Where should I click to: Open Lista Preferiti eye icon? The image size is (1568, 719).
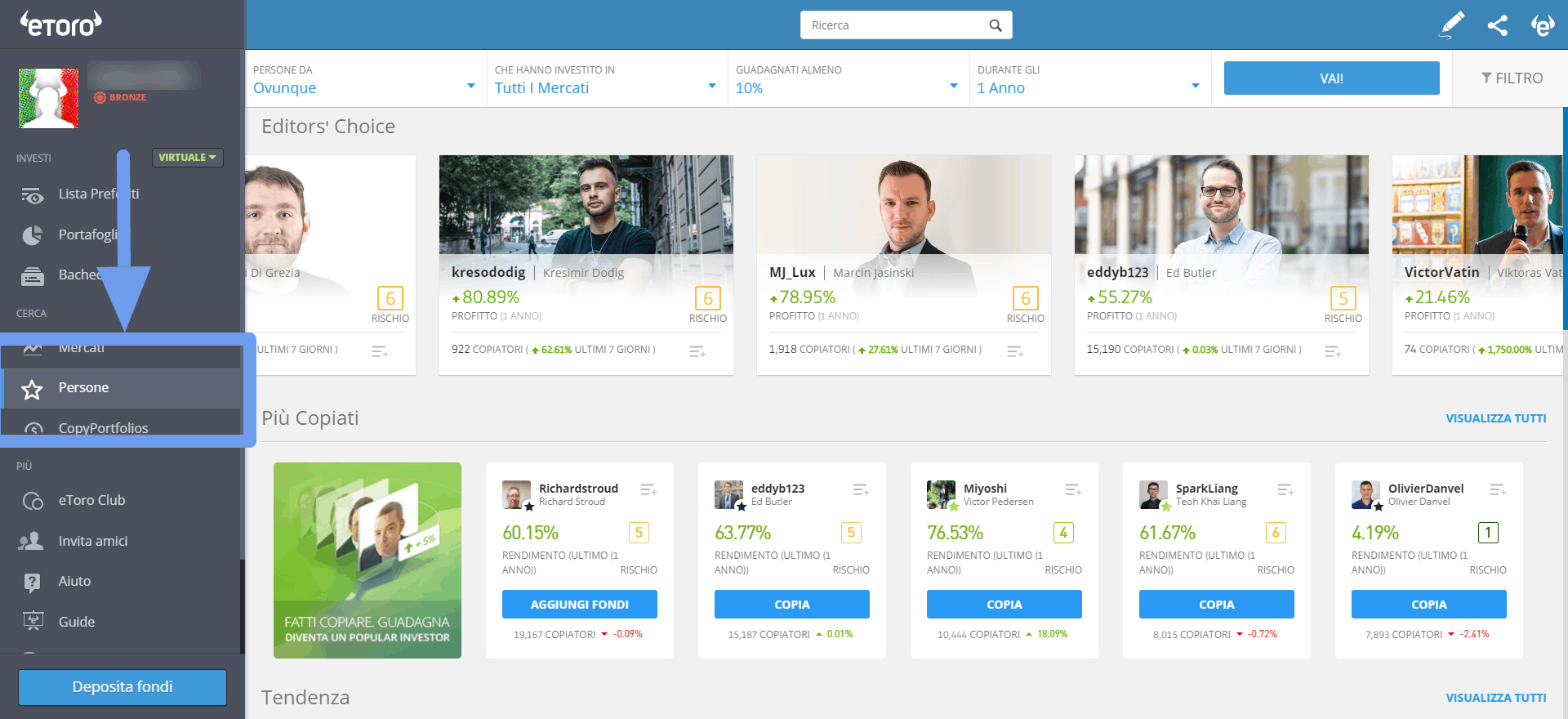coord(32,195)
